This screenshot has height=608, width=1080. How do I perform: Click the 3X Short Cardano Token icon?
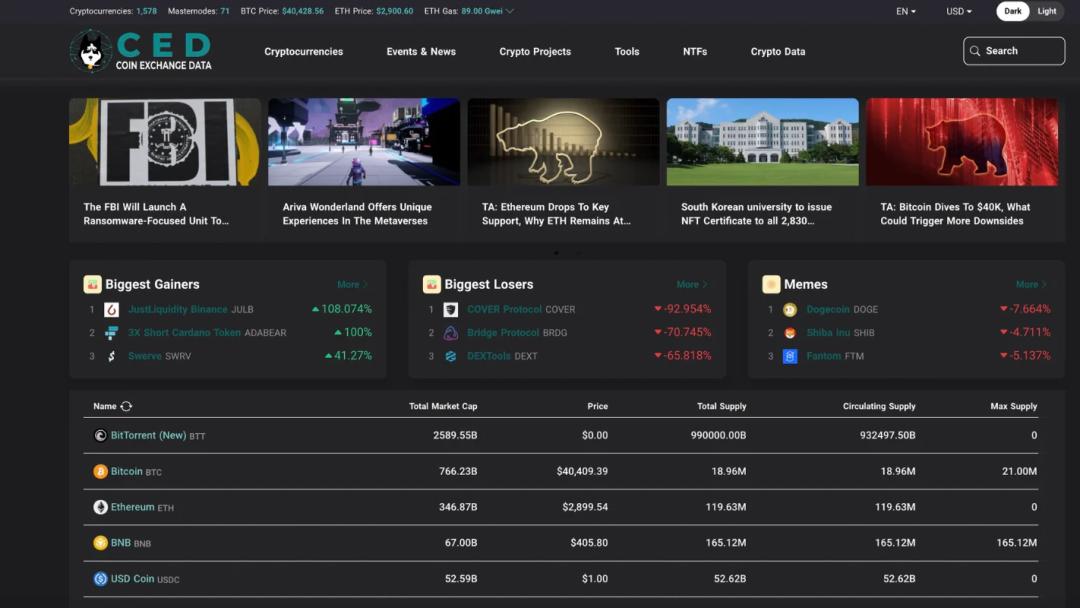(x=112, y=333)
